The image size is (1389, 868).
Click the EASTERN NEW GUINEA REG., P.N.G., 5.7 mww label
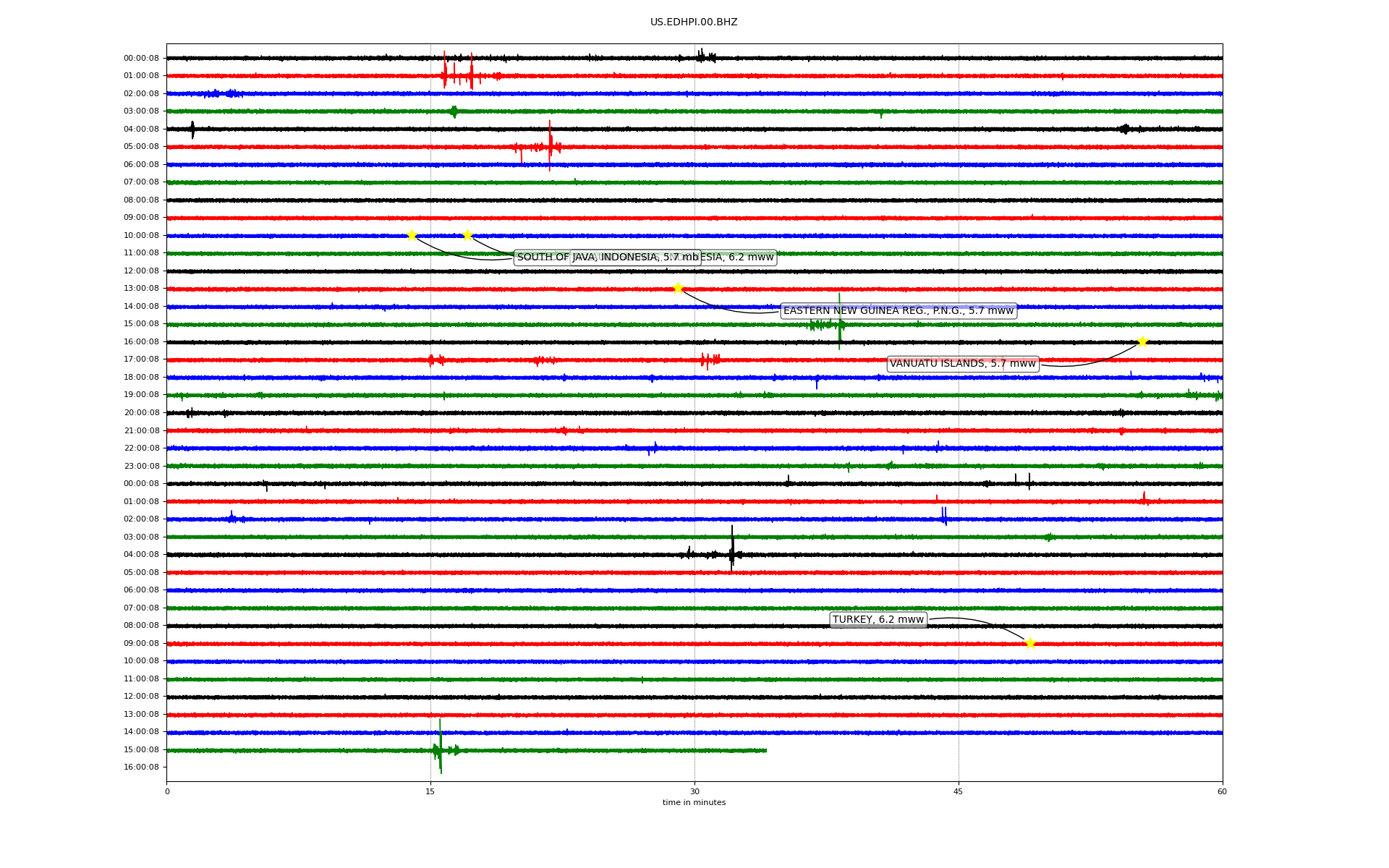click(899, 311)
